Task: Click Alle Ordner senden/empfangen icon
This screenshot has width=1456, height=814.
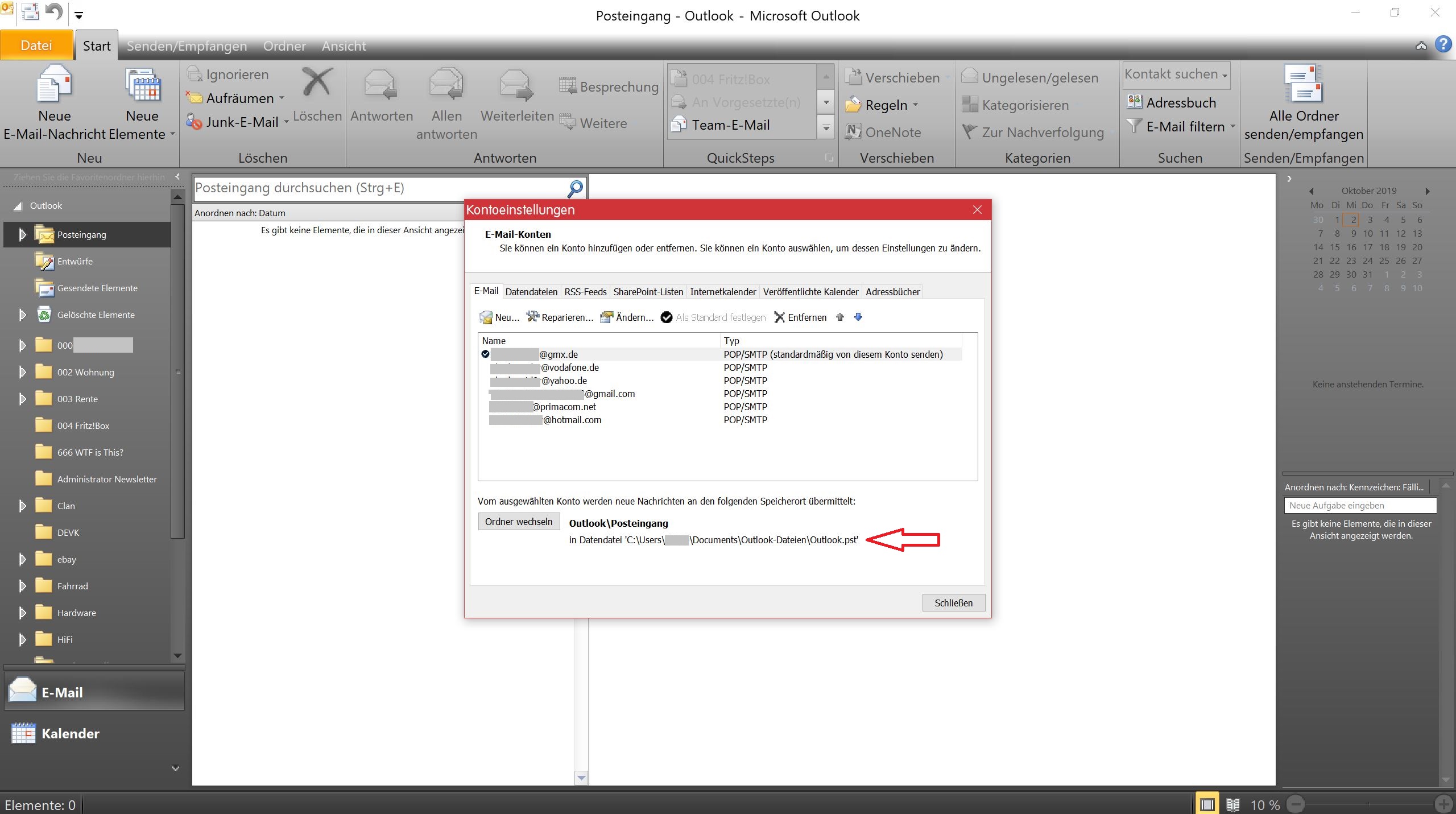Action: coord(1304,84)
